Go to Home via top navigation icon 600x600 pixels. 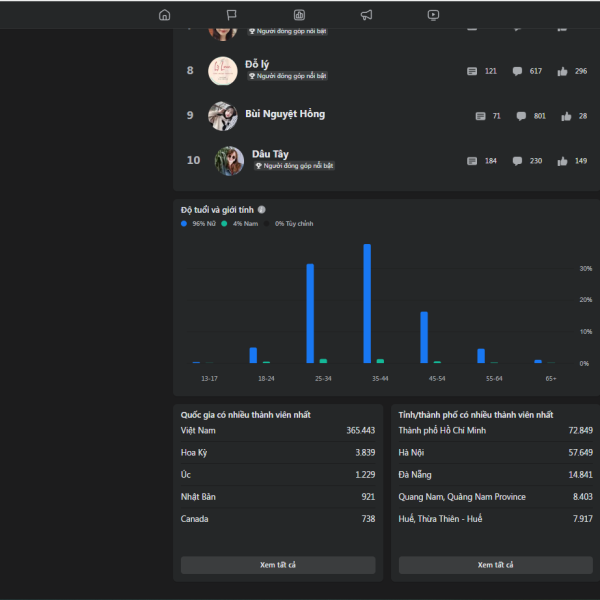164,15
